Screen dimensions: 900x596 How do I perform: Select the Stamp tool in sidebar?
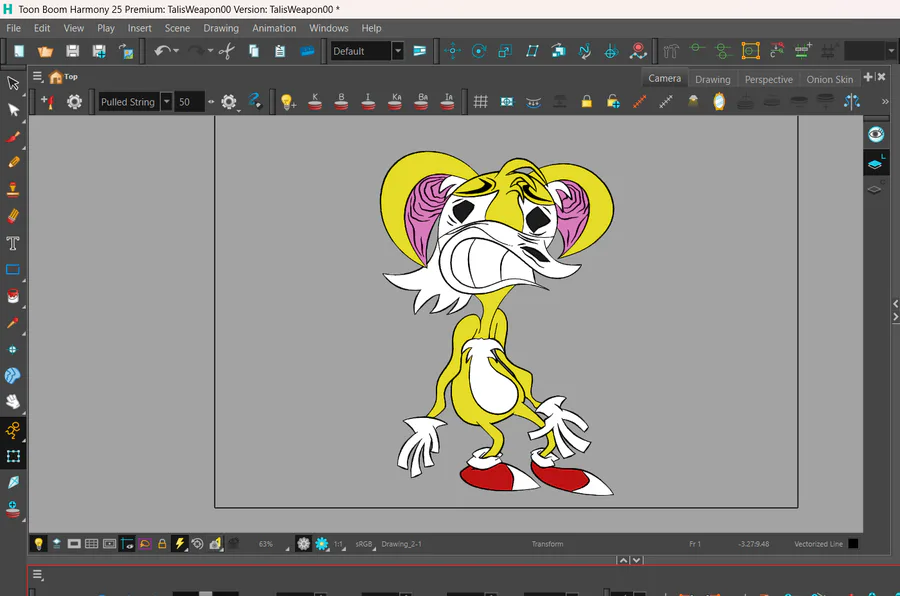13,189
